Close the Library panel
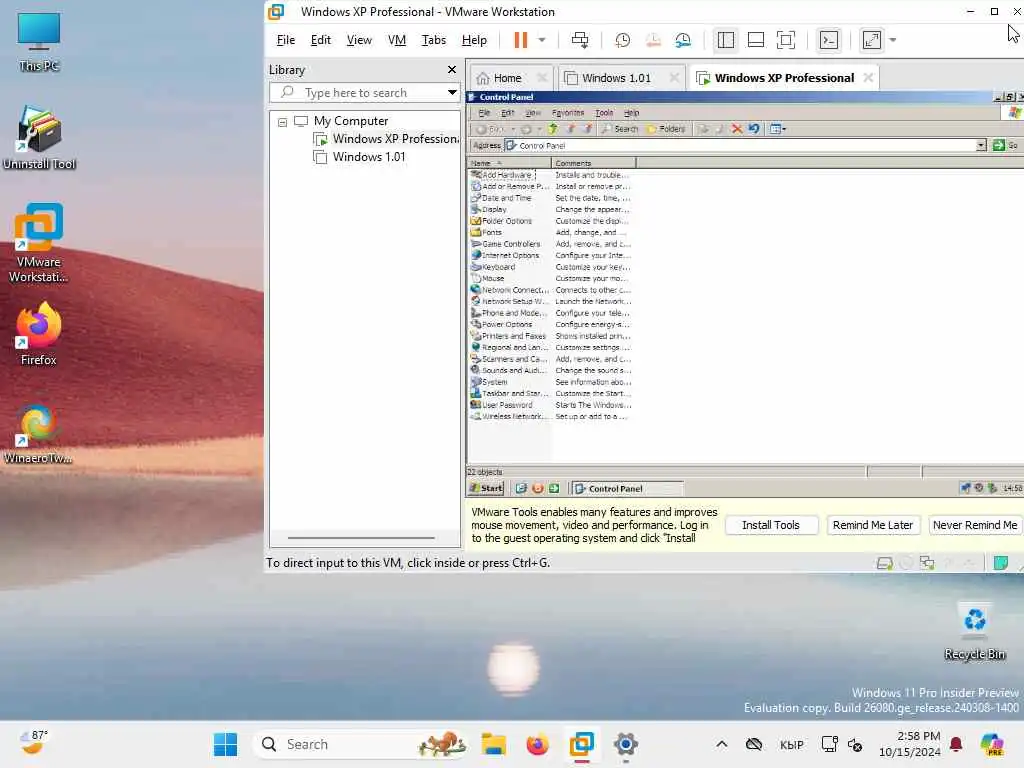Screen dimensions: 1024x768 (x=452, y=69)
